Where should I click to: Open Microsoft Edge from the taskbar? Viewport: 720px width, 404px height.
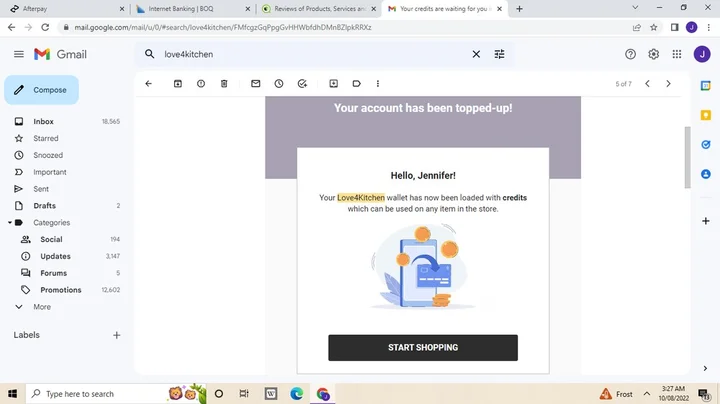click(296, 394)
